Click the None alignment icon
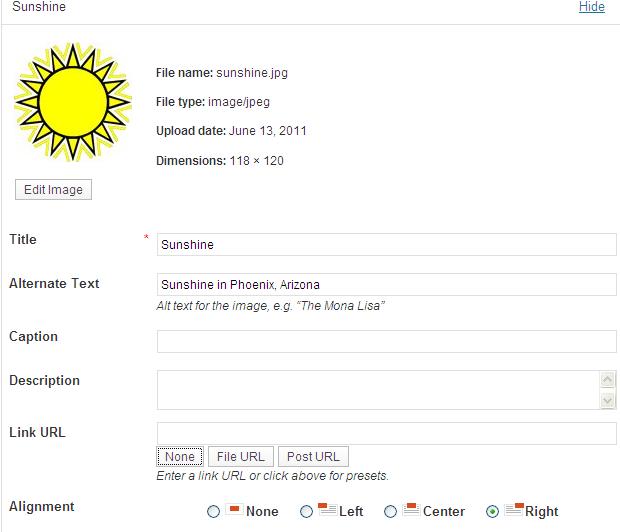The height and width of the screenshot is (532, 620). click(234, 510)
